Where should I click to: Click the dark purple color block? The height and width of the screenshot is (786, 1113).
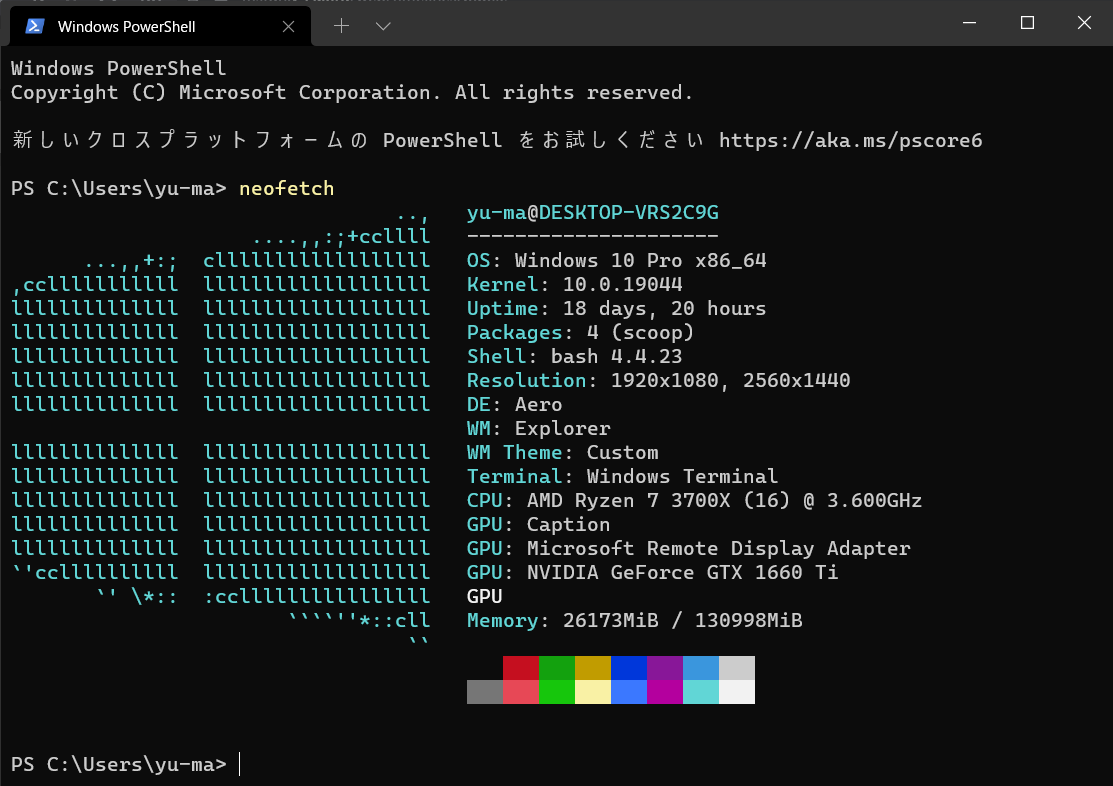(665, 668)
